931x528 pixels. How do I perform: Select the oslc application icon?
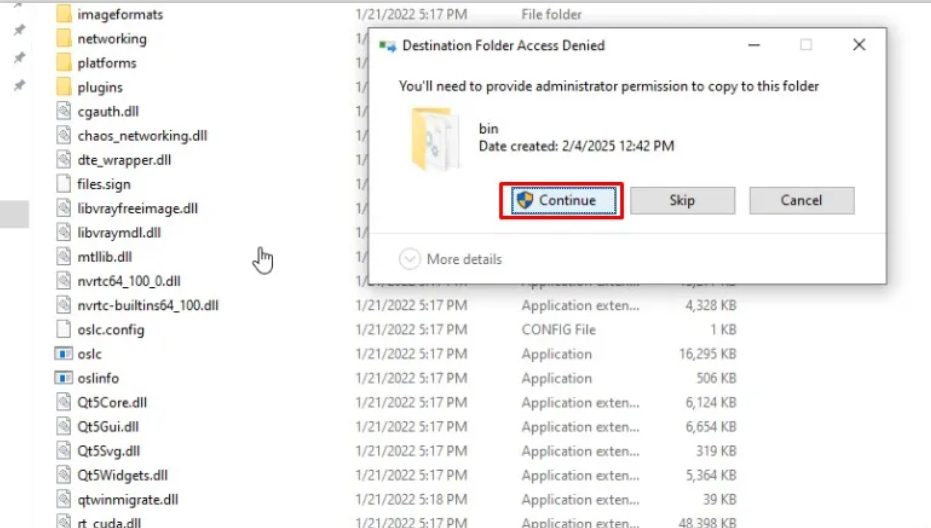[63, 354]
